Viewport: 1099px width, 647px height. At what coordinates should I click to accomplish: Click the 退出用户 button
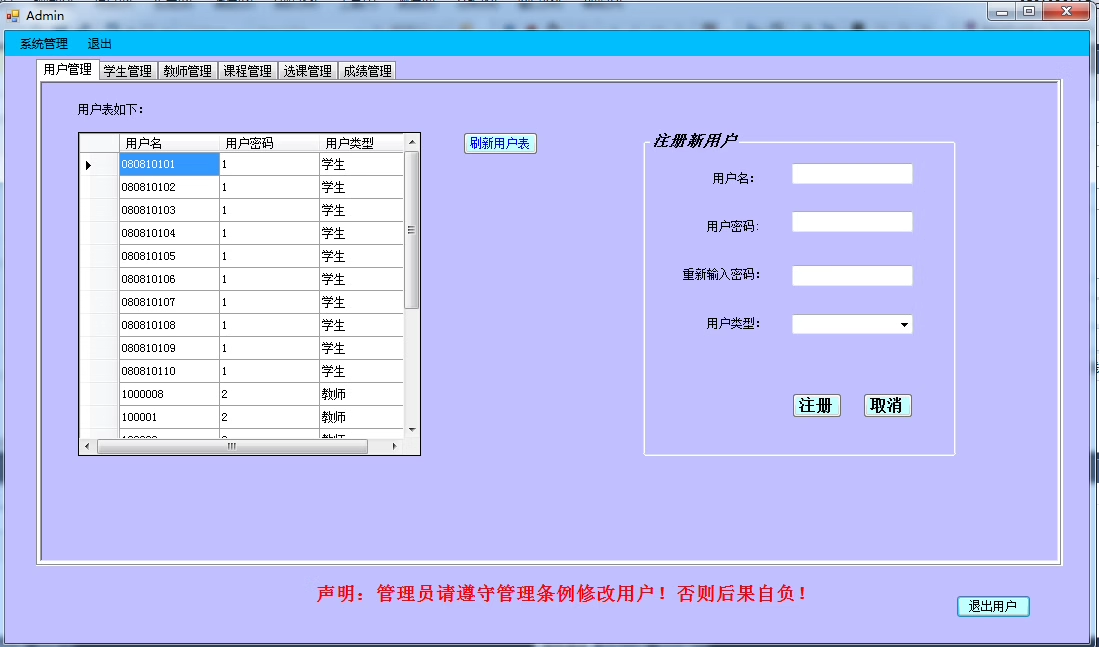[x=993, y=606]
